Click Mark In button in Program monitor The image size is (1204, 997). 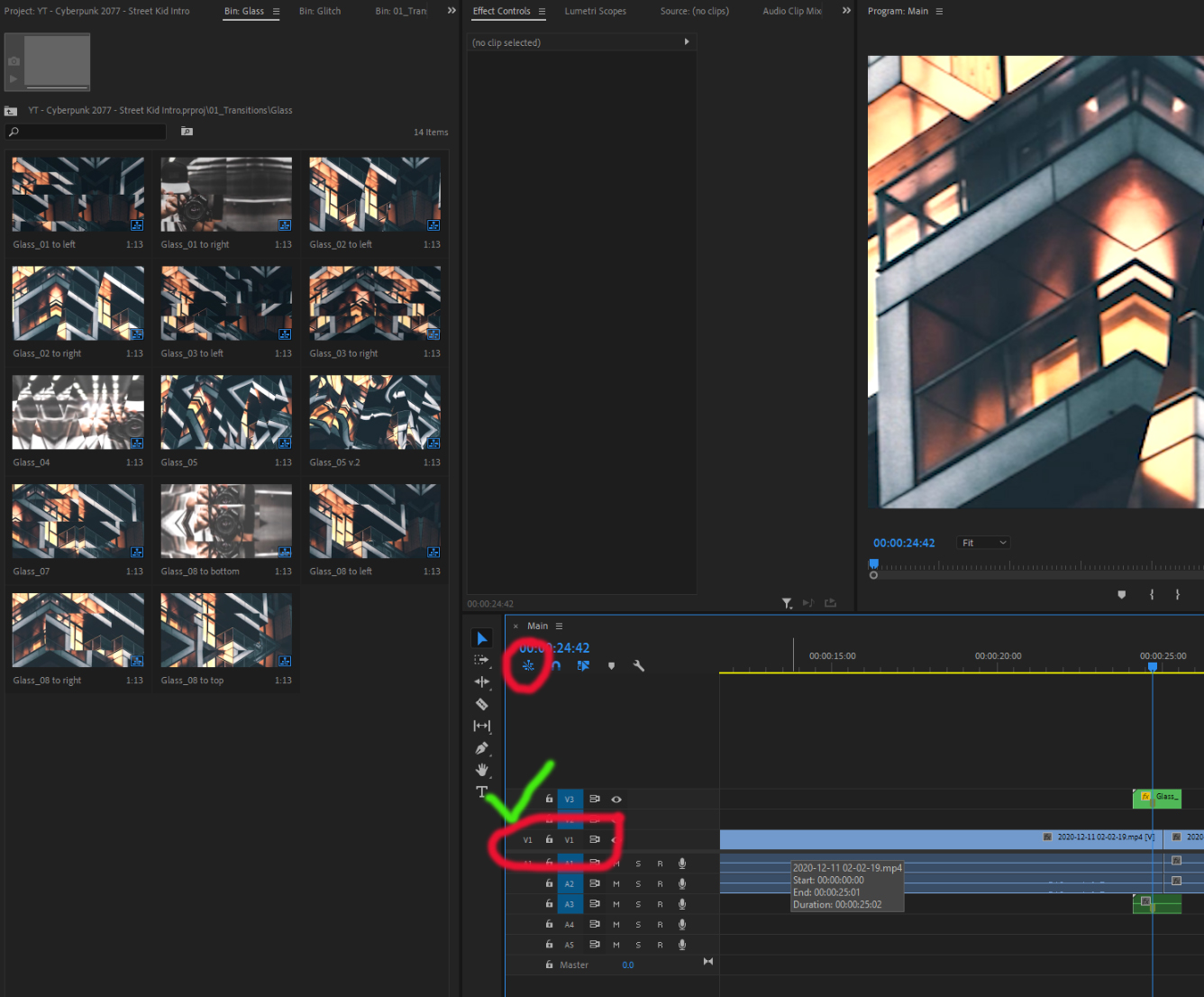(1151, 595)
